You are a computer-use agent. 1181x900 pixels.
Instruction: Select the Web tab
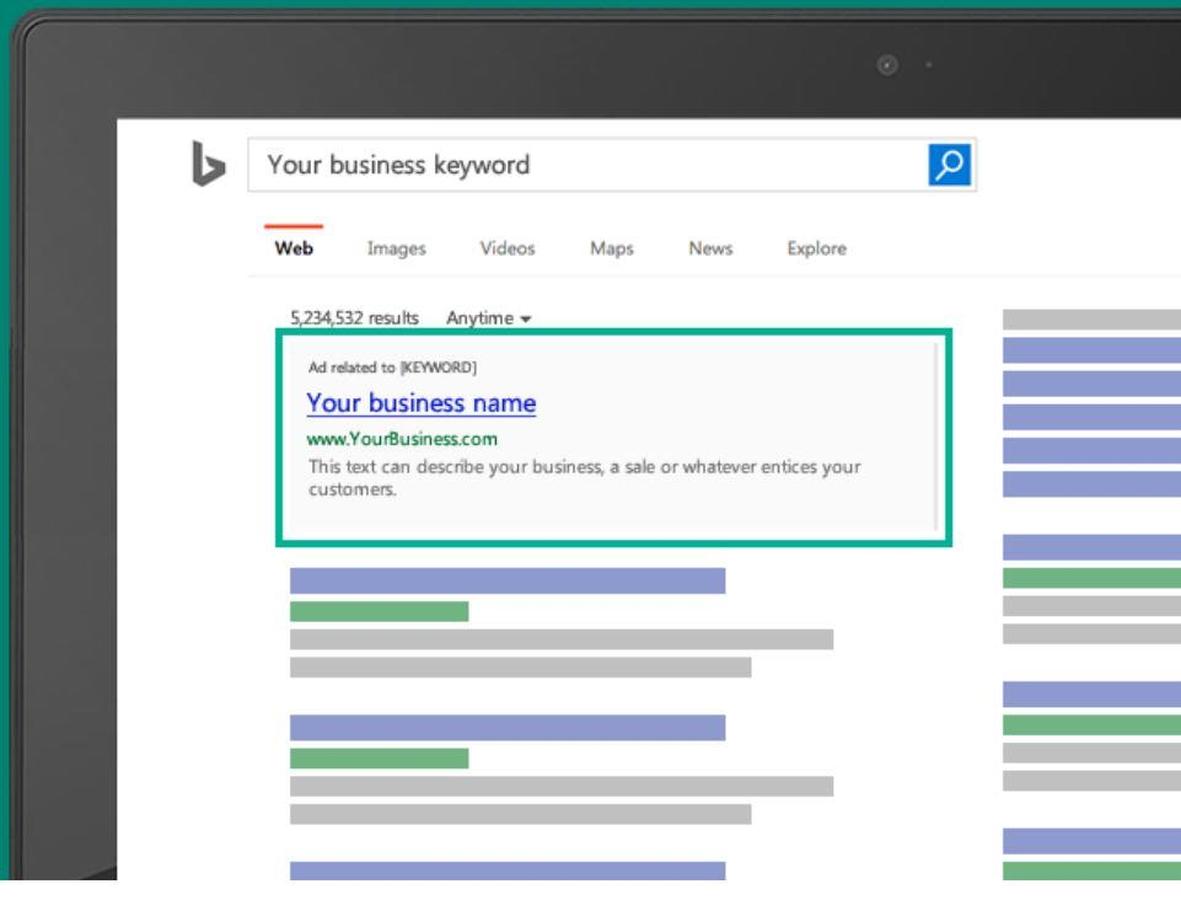(294, 249)
